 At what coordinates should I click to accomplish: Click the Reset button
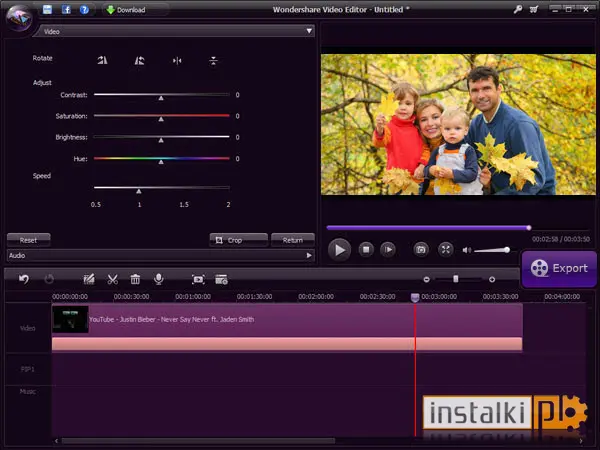[x=29, y=240]
